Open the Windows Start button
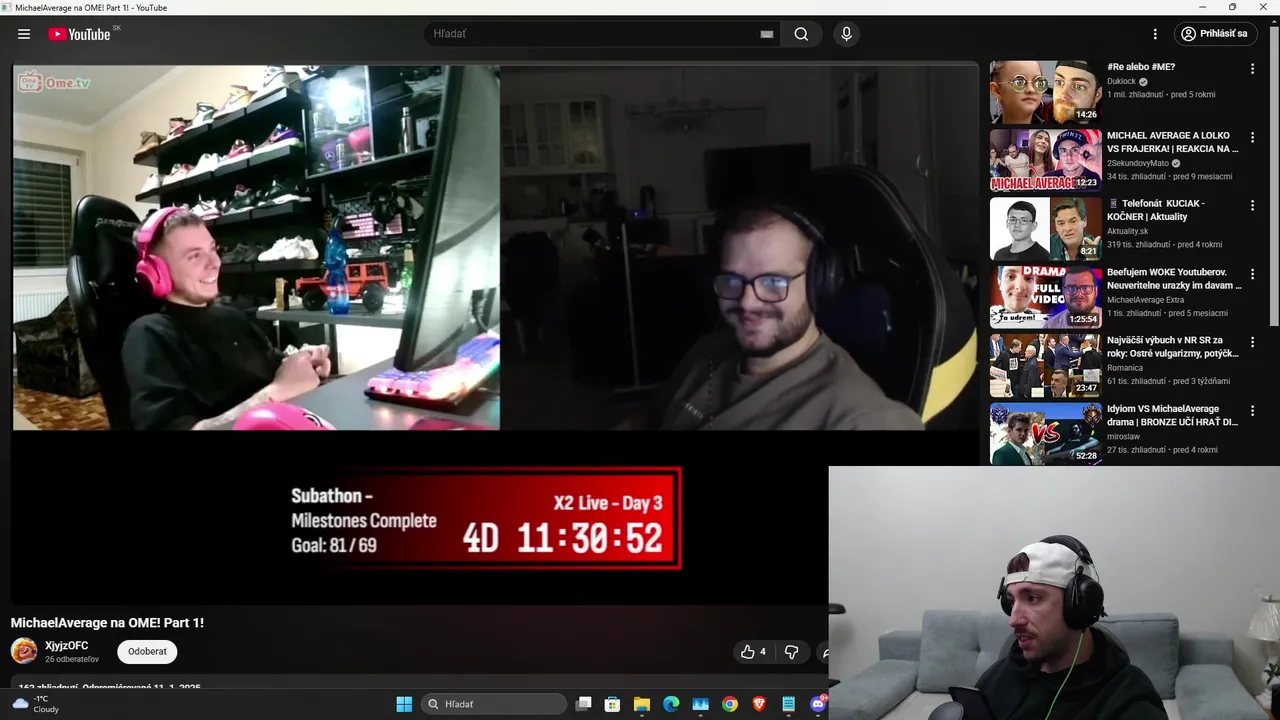 click(x=404, y=704)
